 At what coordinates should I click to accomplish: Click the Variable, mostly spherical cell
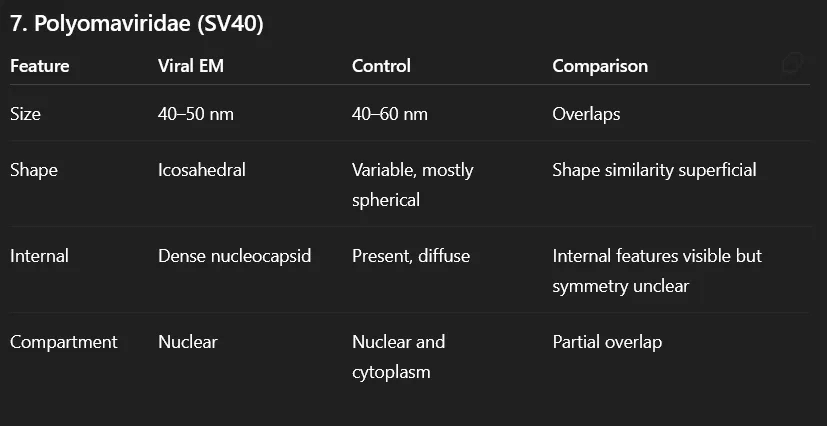(x=412, y=184)
